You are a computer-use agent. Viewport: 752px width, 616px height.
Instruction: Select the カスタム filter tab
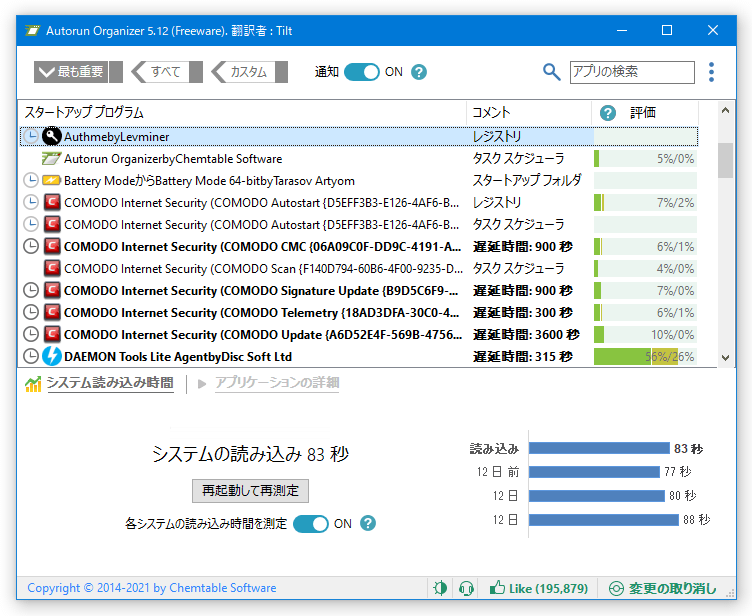[249, 72]
